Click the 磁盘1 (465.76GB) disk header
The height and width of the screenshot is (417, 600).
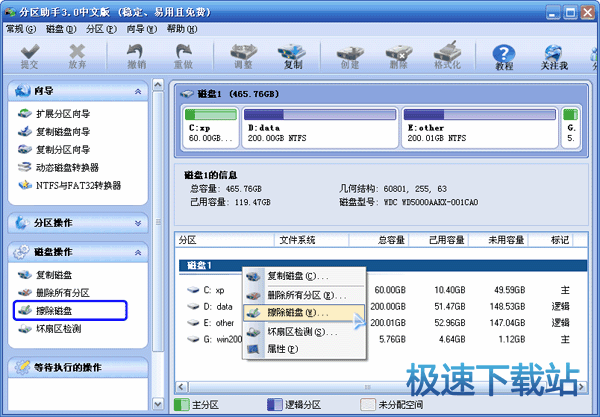(381, 94)
